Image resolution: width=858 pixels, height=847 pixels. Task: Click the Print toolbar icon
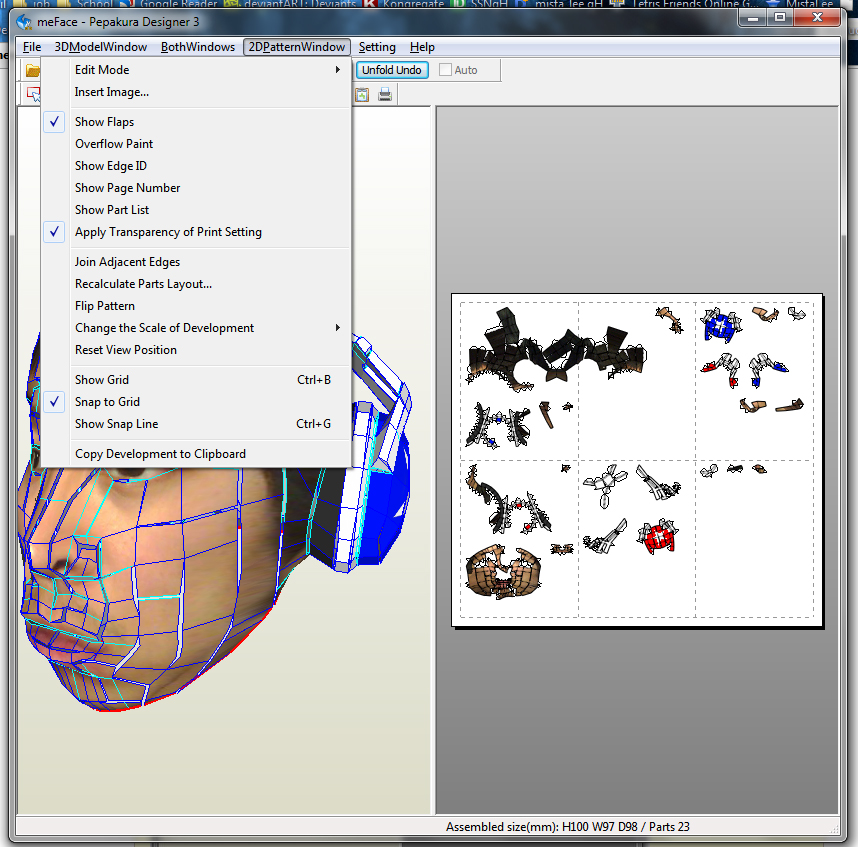tap(385, 95)
